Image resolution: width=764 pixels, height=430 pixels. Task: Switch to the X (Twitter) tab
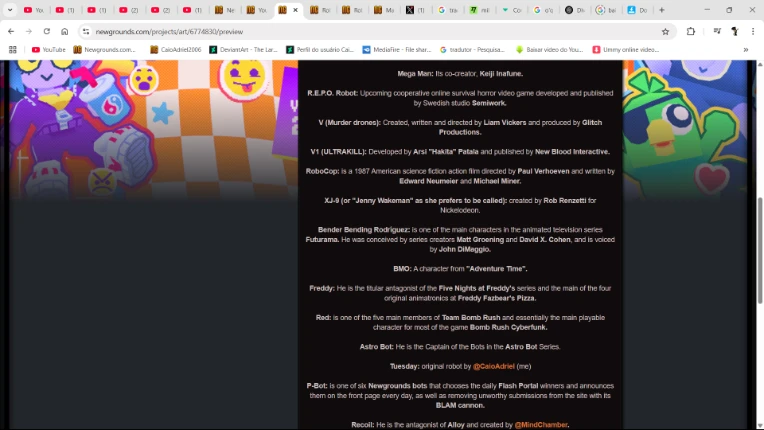[x=416, y=10]
